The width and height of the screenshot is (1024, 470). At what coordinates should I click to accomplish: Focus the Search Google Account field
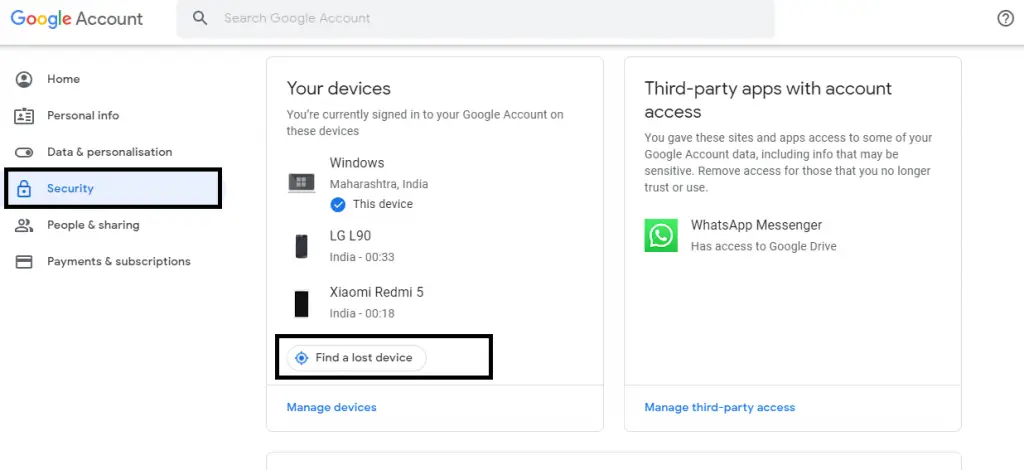475,18
